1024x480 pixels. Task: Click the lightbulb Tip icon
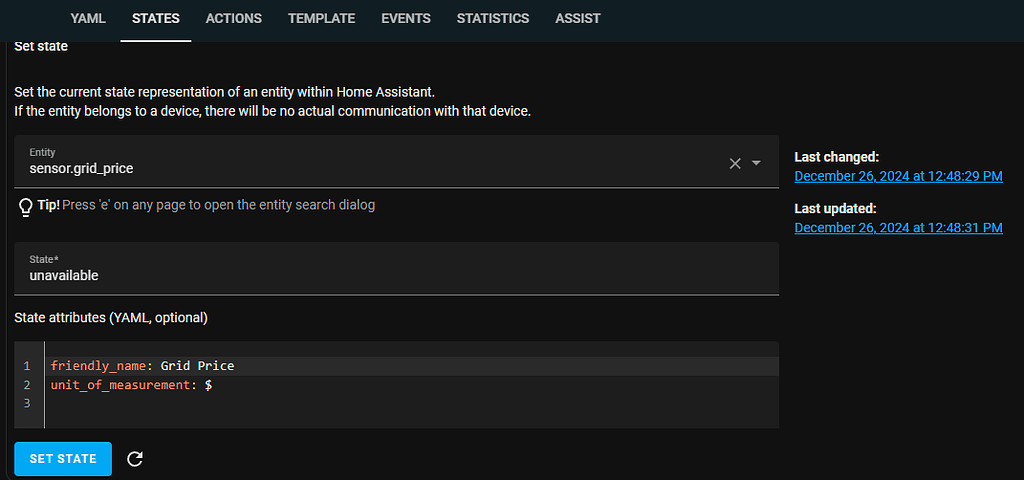click(27, 206)
